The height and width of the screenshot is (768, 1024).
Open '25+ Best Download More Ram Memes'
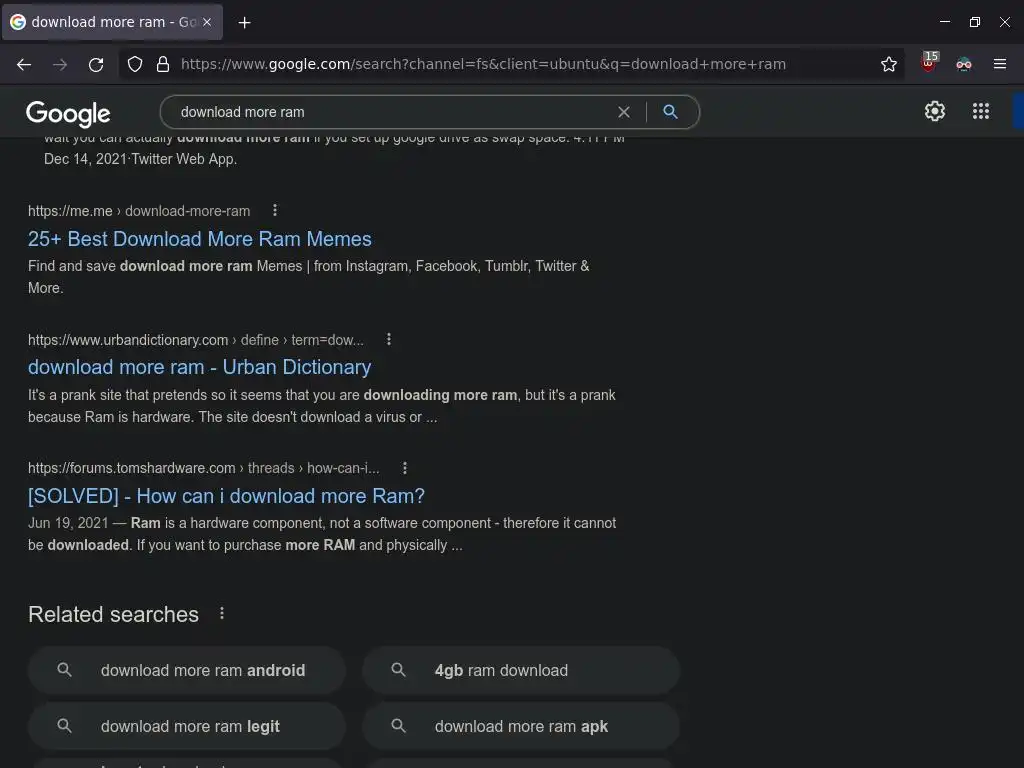point(200,239)
